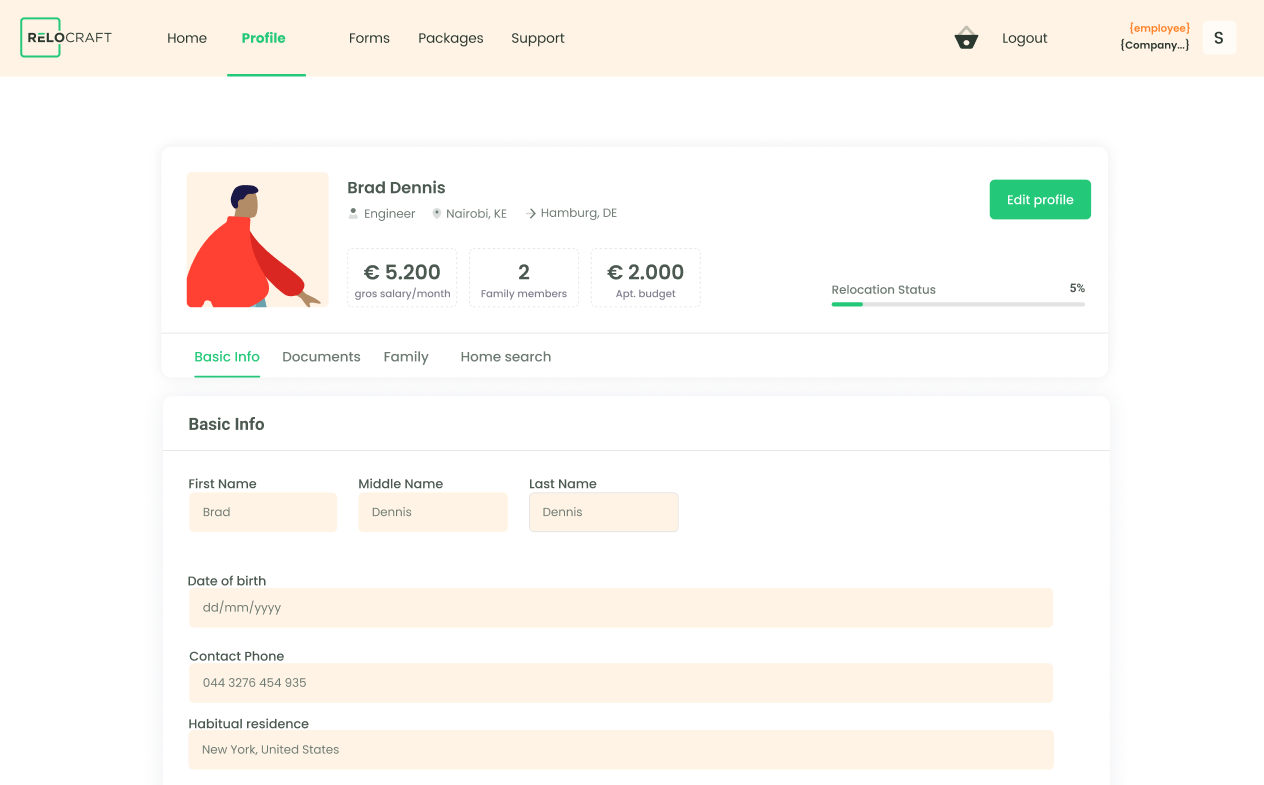Viewport: 1264px width, 785px height.
Task: Click the Basic Info section heading
Action: point(227,424)
